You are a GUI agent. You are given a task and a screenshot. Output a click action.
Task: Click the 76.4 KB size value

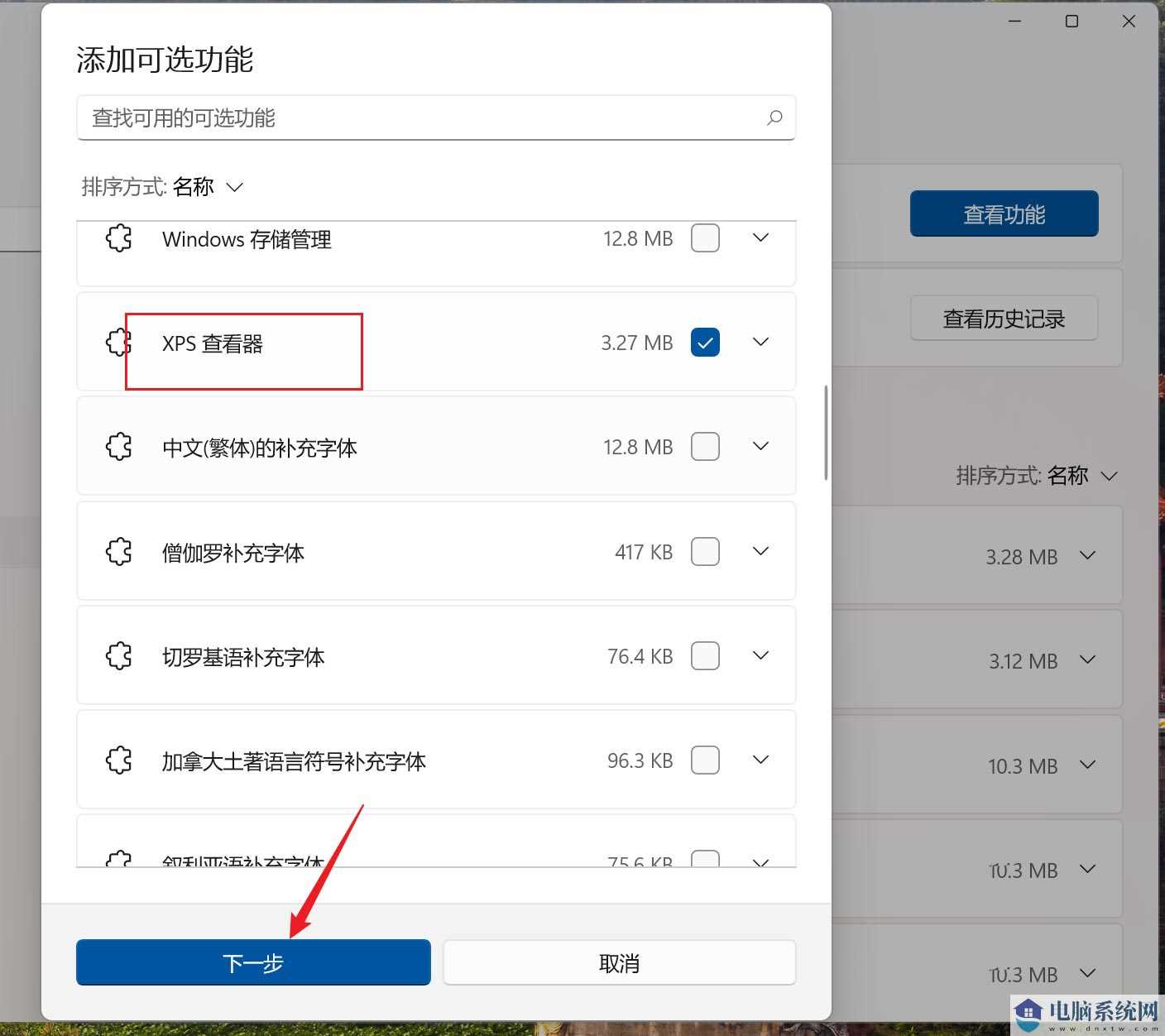tap(640, 656)
